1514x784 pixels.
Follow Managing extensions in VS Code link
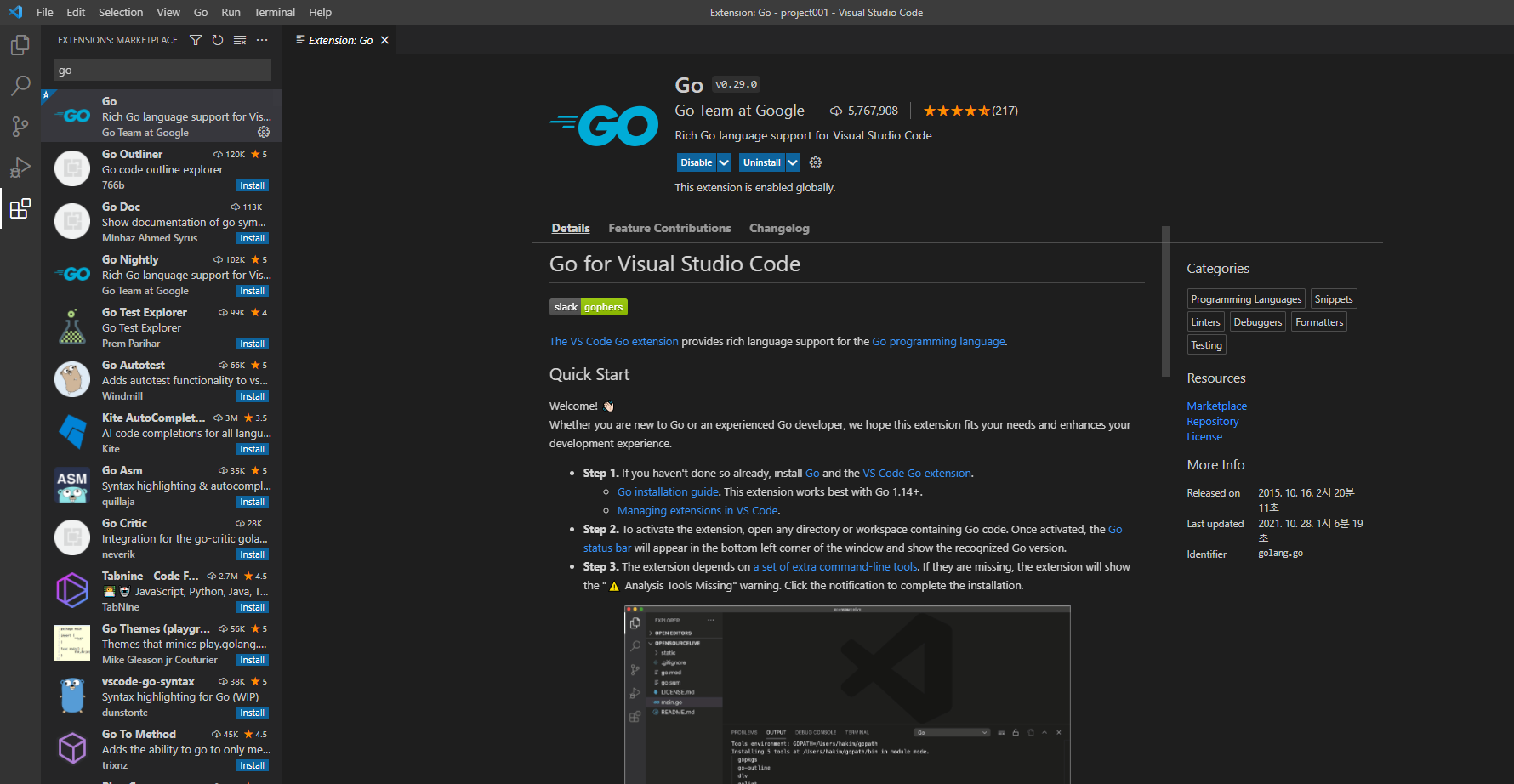point(698,510)
